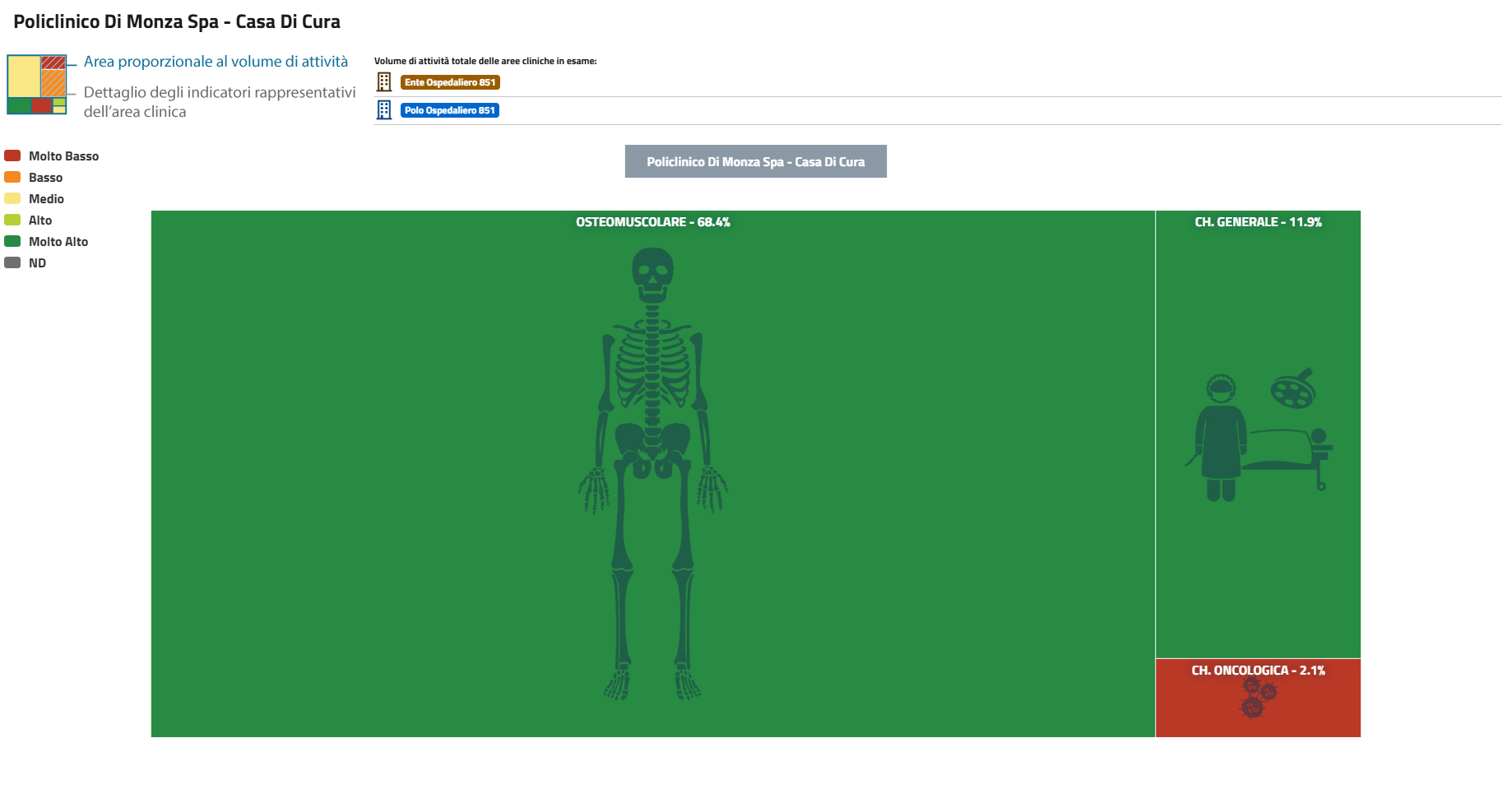This screenshot has height=803, width=1512.
Task: Open the OSTEOMUSCOLARE - 68.4% label
Action: click(652, 222)
